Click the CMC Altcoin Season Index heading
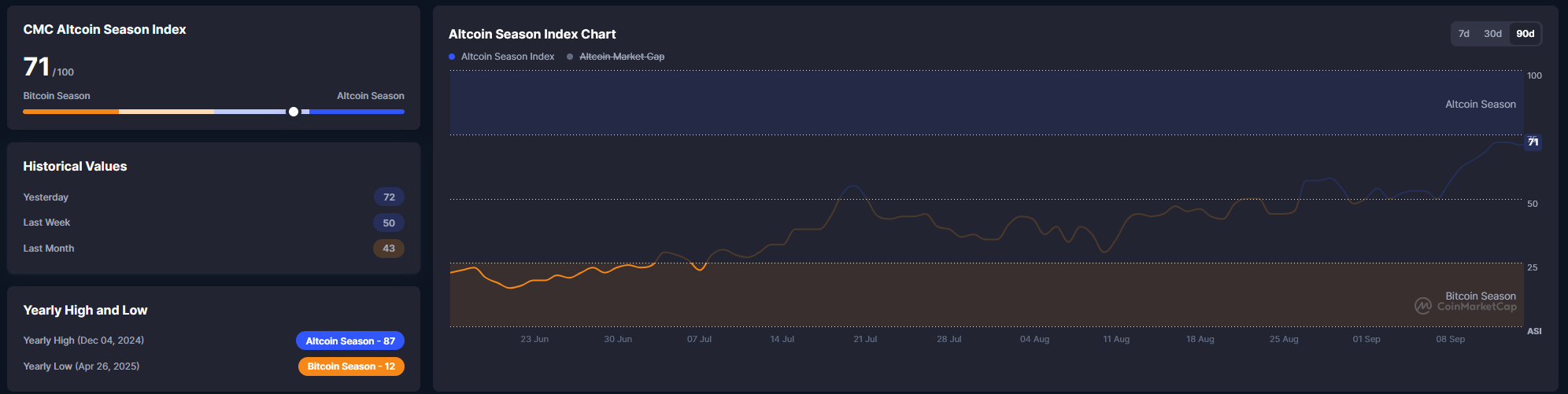This screenshot has height=394, width=1568. [x=105, y=30]
